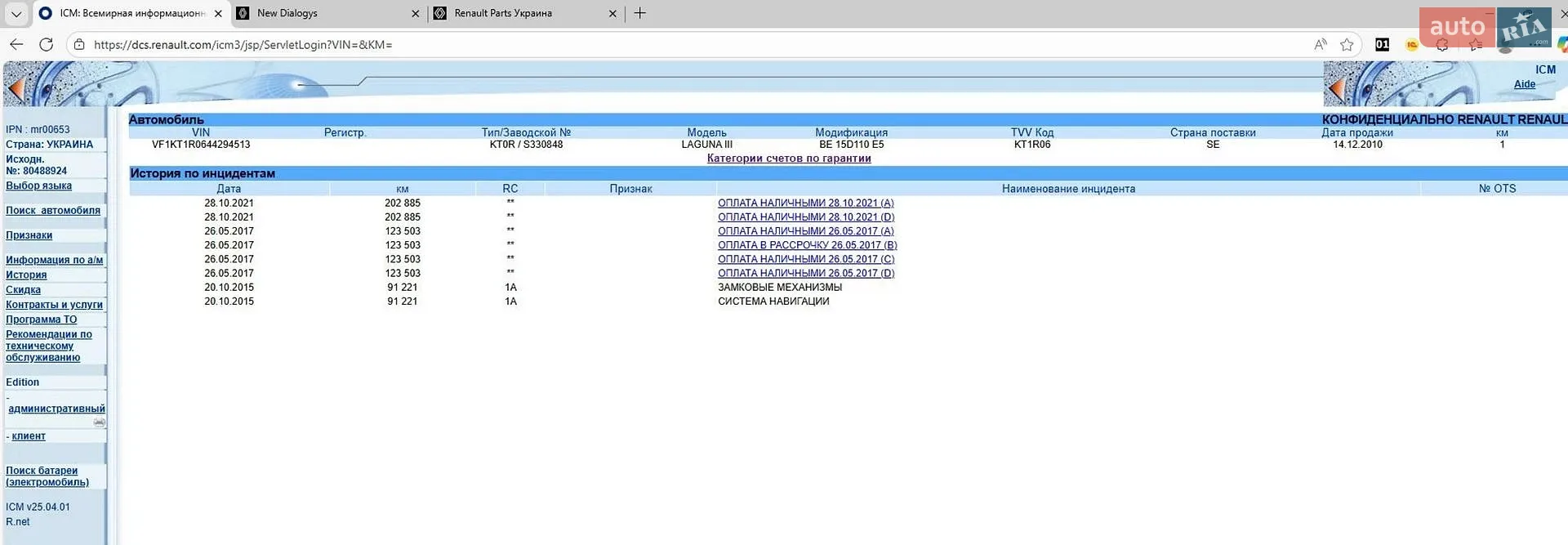Screen dimensions: 1568x545
Task: Open Выбор языка language selection
Action: pos(38,185)
